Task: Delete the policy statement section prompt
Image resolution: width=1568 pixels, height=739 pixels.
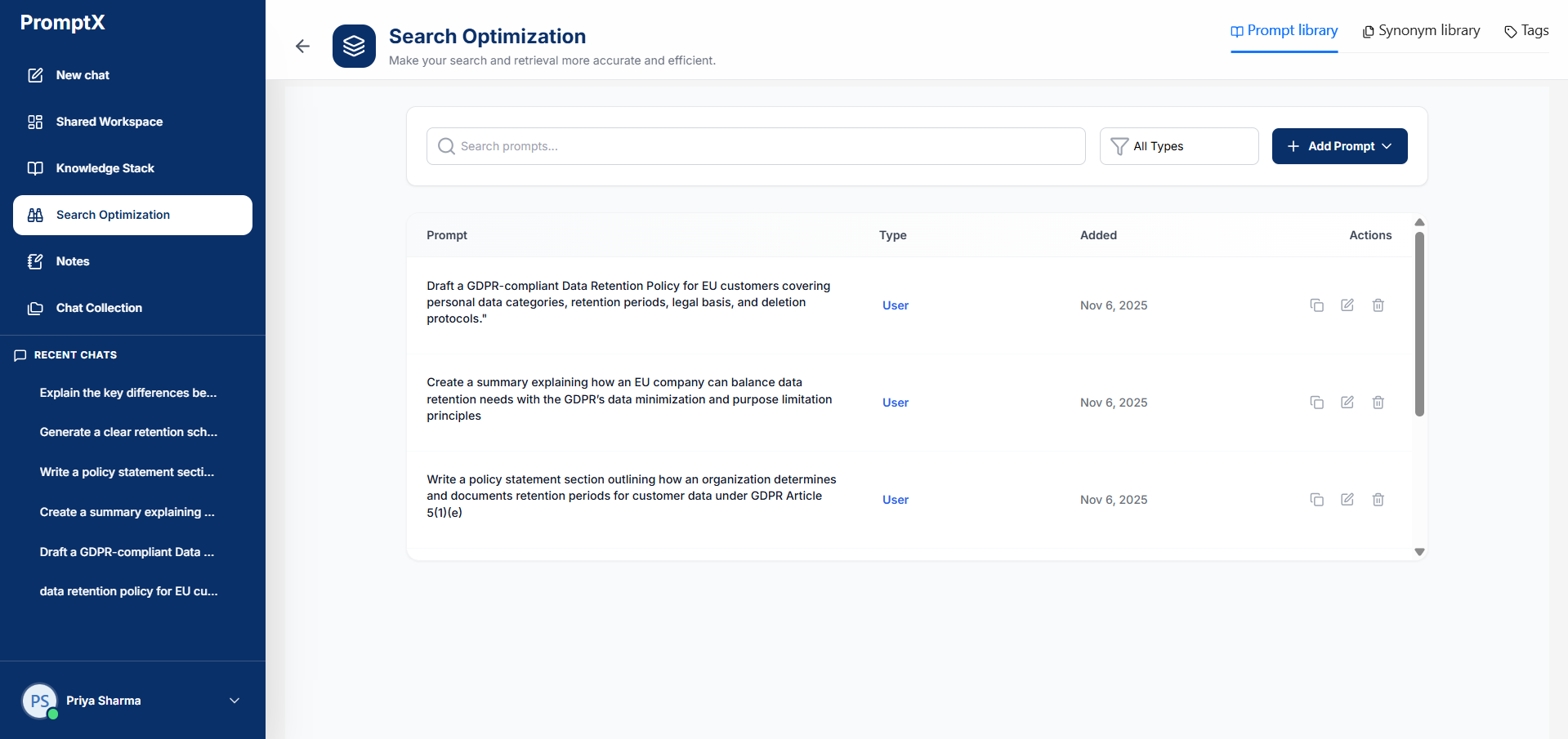Action: tap(1378, 500)
